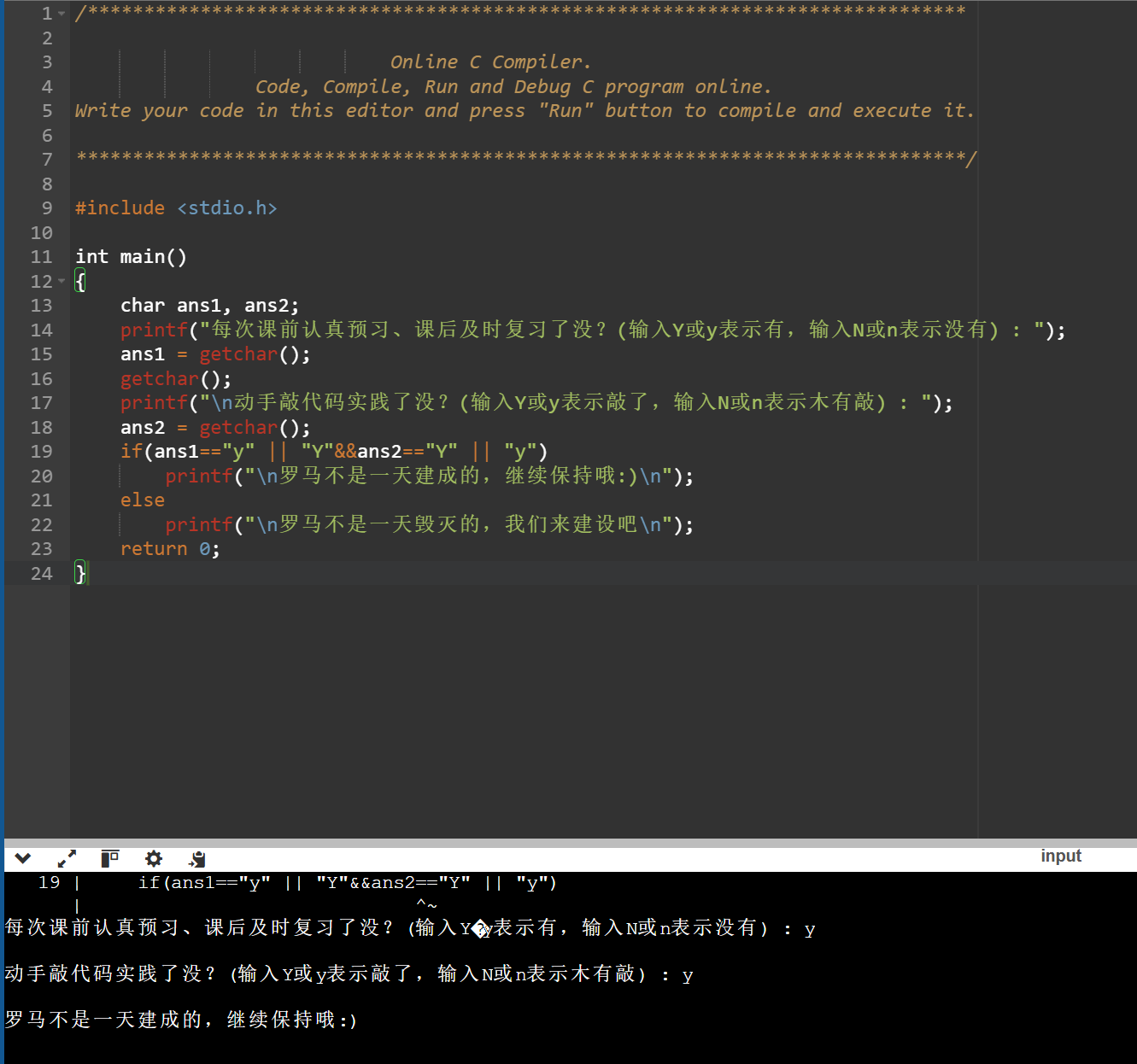Screen dimensions: 1137x1064
Task: Click the console warning line showing line 19 code
Action: pyautogui.click(x=298, y=883)
